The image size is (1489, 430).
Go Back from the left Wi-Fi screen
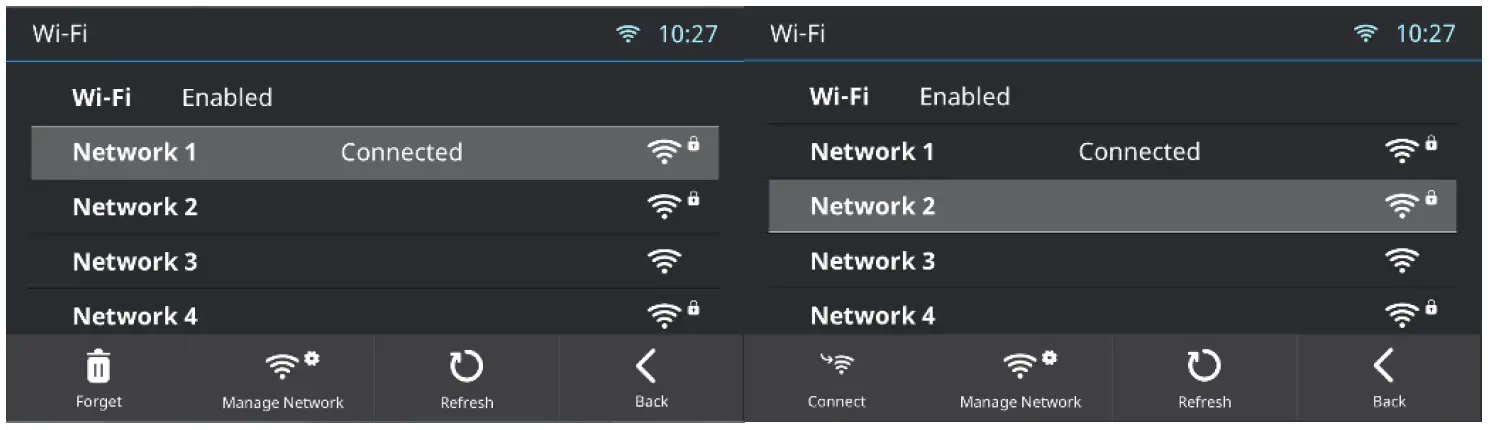651,379
